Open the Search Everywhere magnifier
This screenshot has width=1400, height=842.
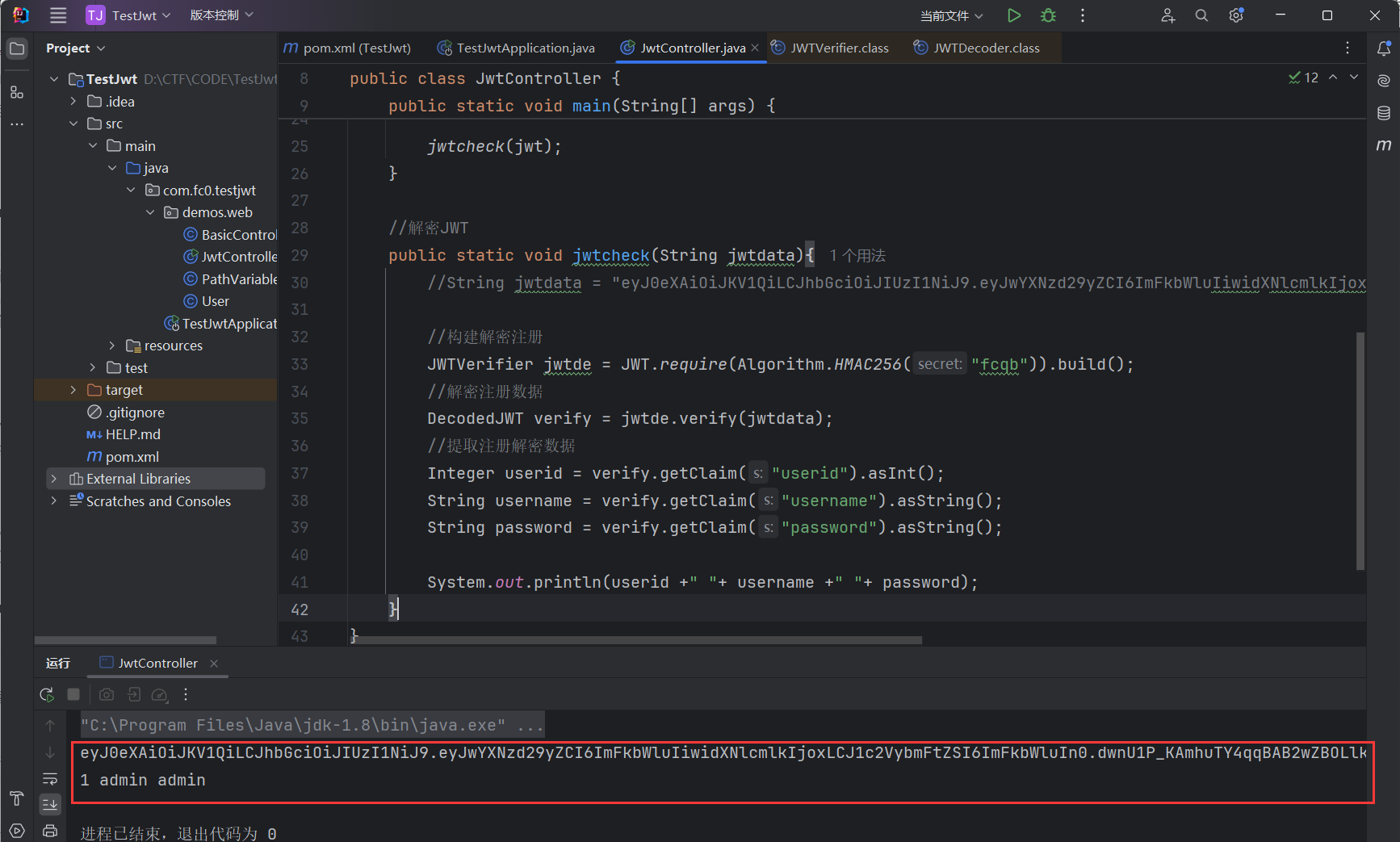pos(1201,15)
